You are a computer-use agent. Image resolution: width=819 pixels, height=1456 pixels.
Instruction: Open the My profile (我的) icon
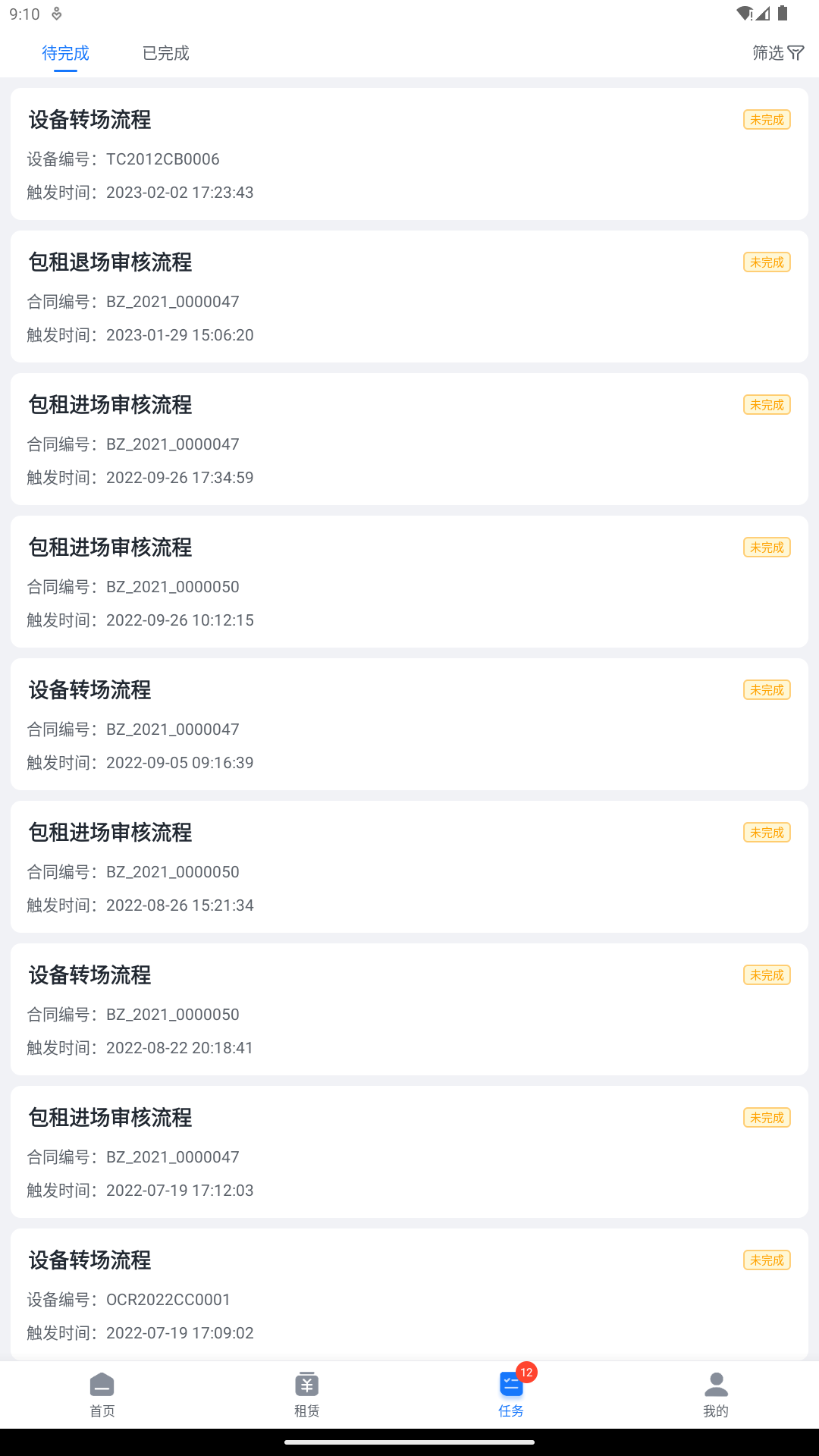[716, 1385]
